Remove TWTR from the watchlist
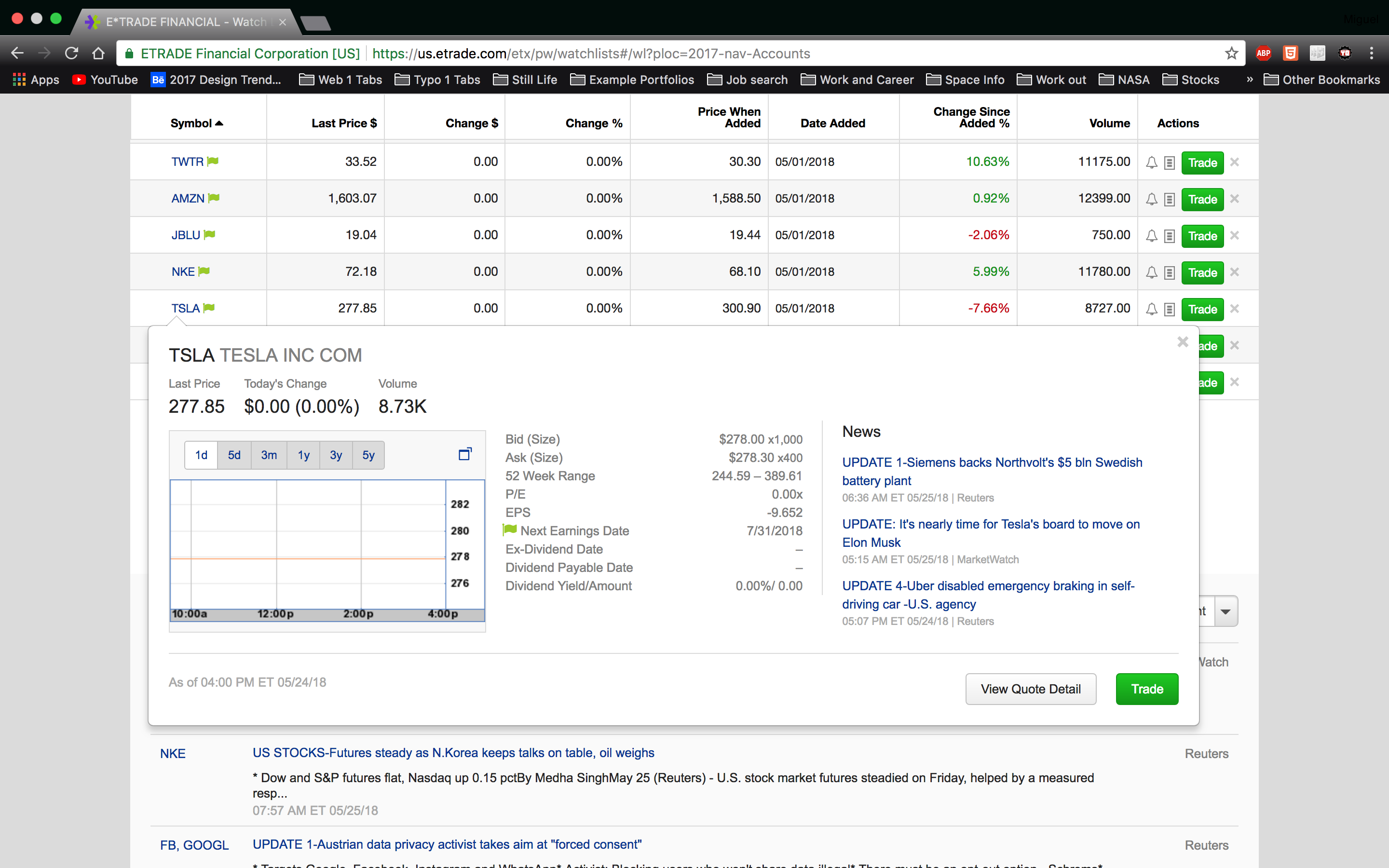The width and height of the screenshot is (1389, 868). coord(1235,163)
